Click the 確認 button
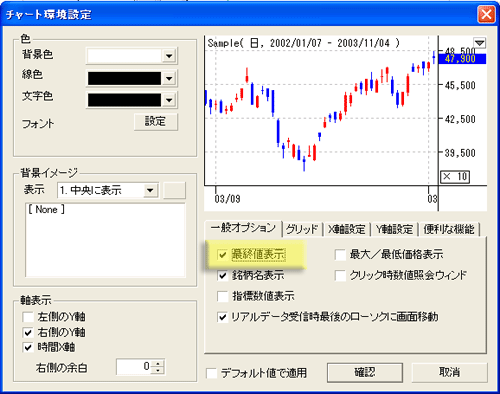500x394 pixels. click(365, 372)
